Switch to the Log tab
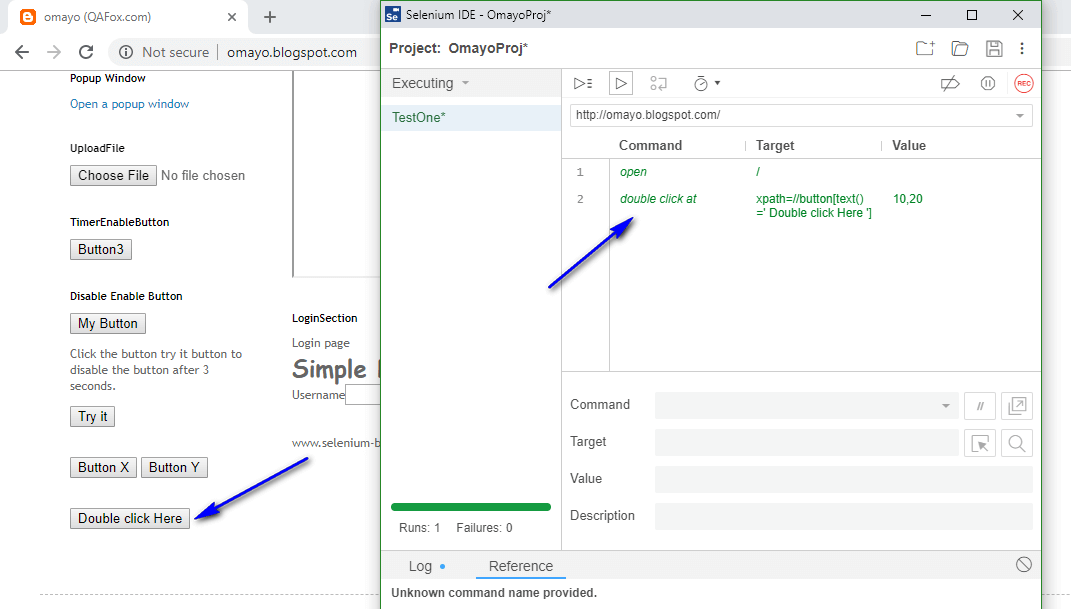 click(x=419, y=566)
